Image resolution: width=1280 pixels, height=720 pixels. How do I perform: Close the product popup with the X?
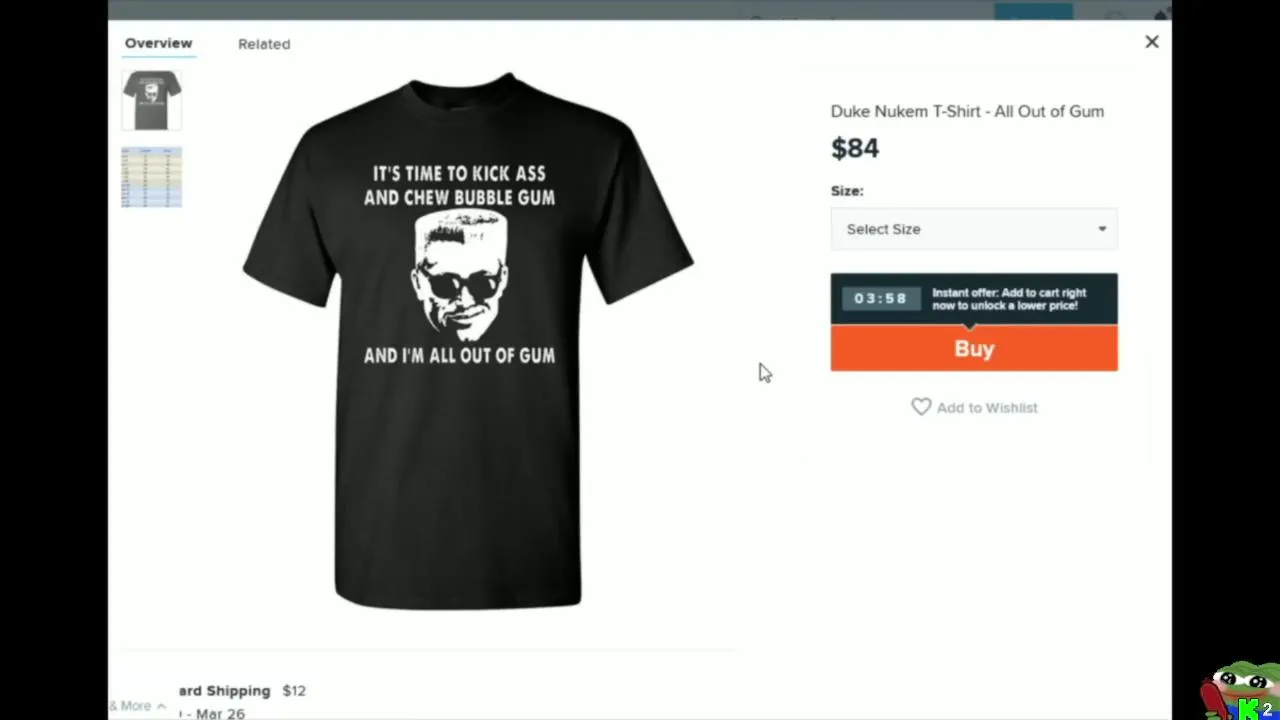tap(1152, 42)
